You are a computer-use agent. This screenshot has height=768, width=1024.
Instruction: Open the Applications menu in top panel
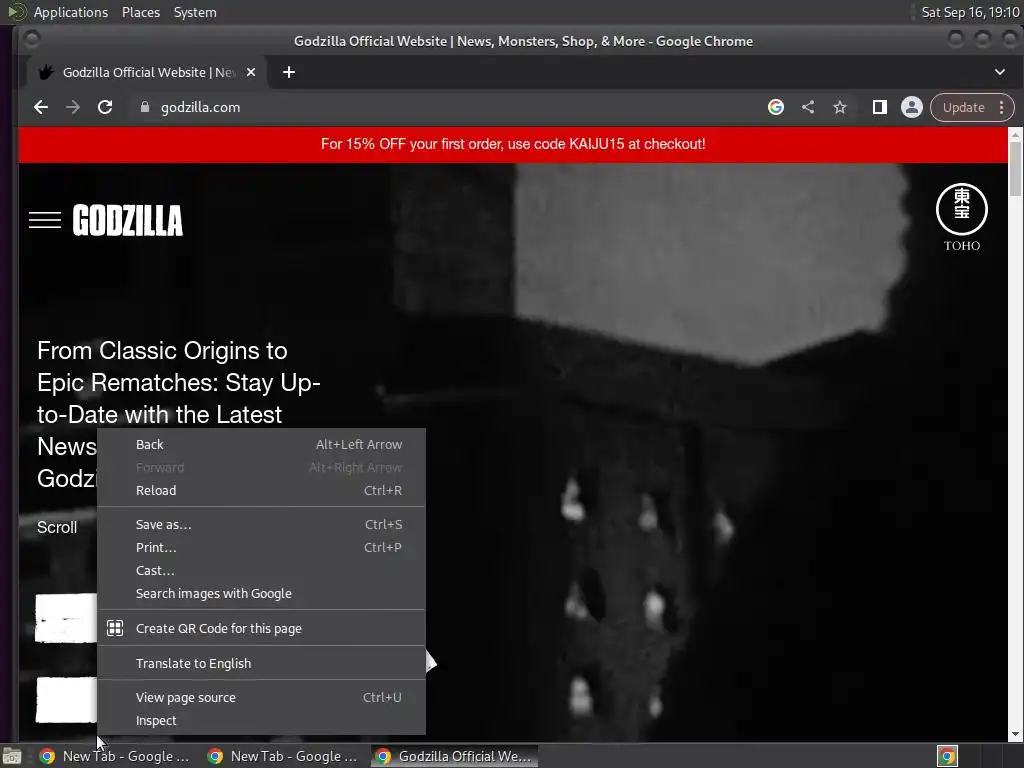click(71, 12)
